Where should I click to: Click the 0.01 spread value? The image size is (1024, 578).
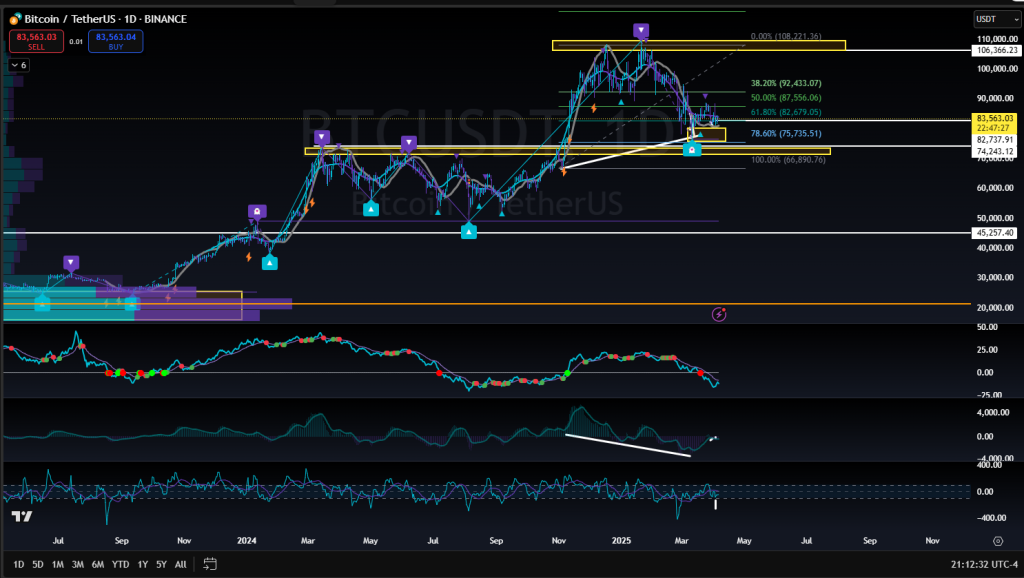click(x=76, y=42)
